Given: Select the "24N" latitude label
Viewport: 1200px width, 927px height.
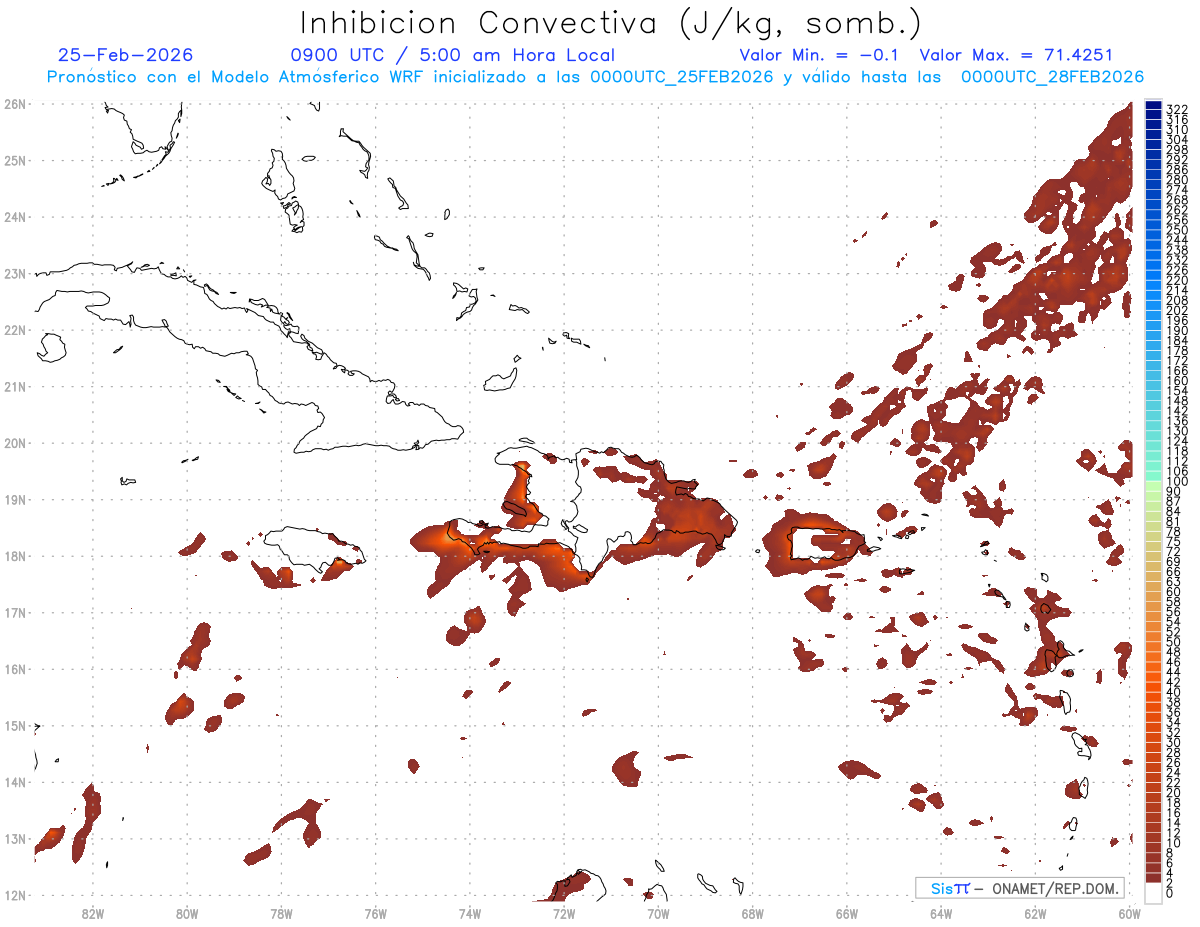Looking at the screenshot, I should [x=14, y=217].
